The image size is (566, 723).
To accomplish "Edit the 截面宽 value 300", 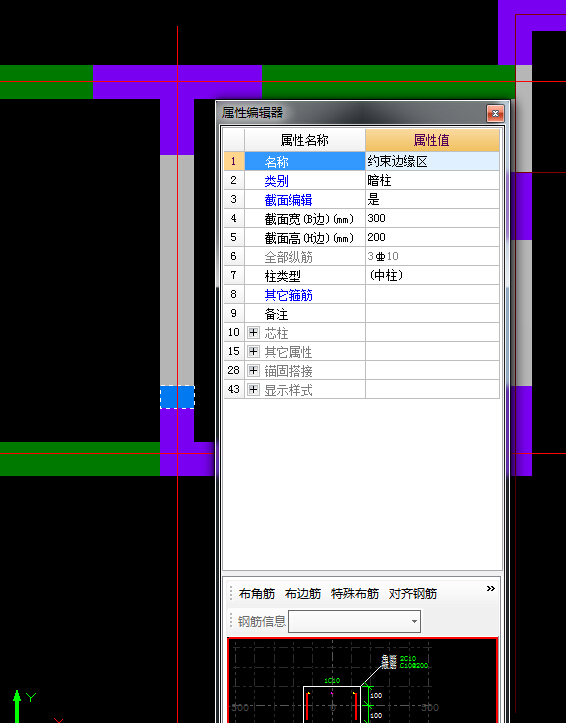I will (x=432, y=218).
